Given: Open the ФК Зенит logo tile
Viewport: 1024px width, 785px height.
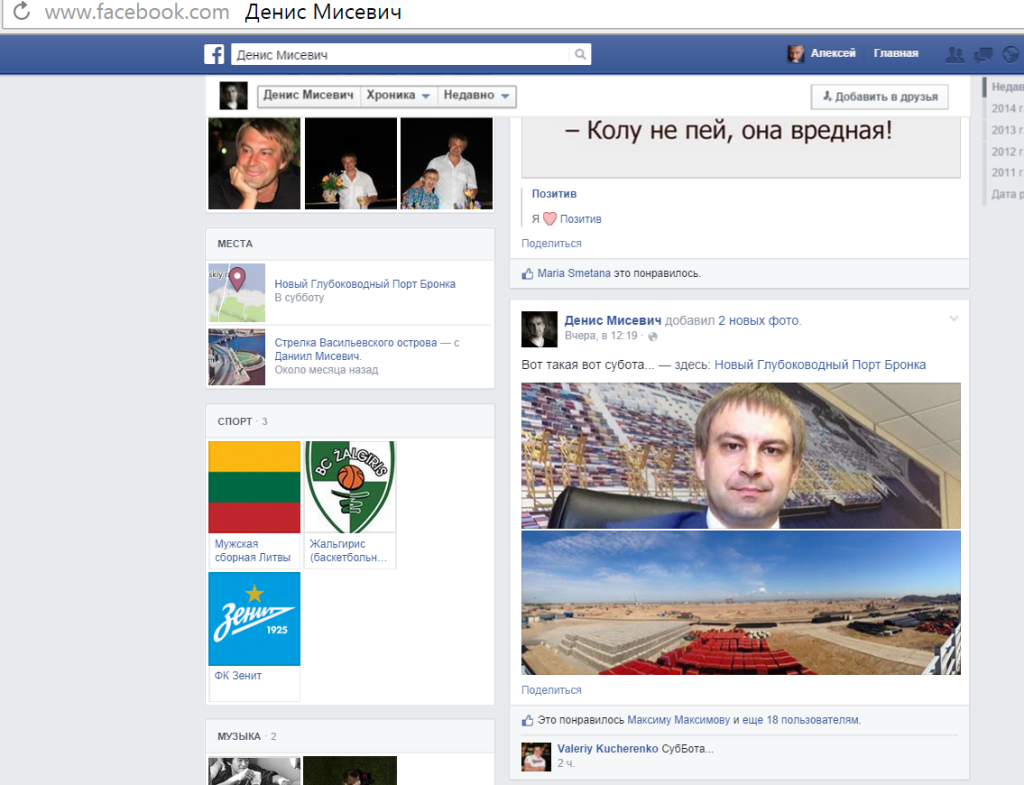Looking at the screenshot, I should click(x=254, y=618).
